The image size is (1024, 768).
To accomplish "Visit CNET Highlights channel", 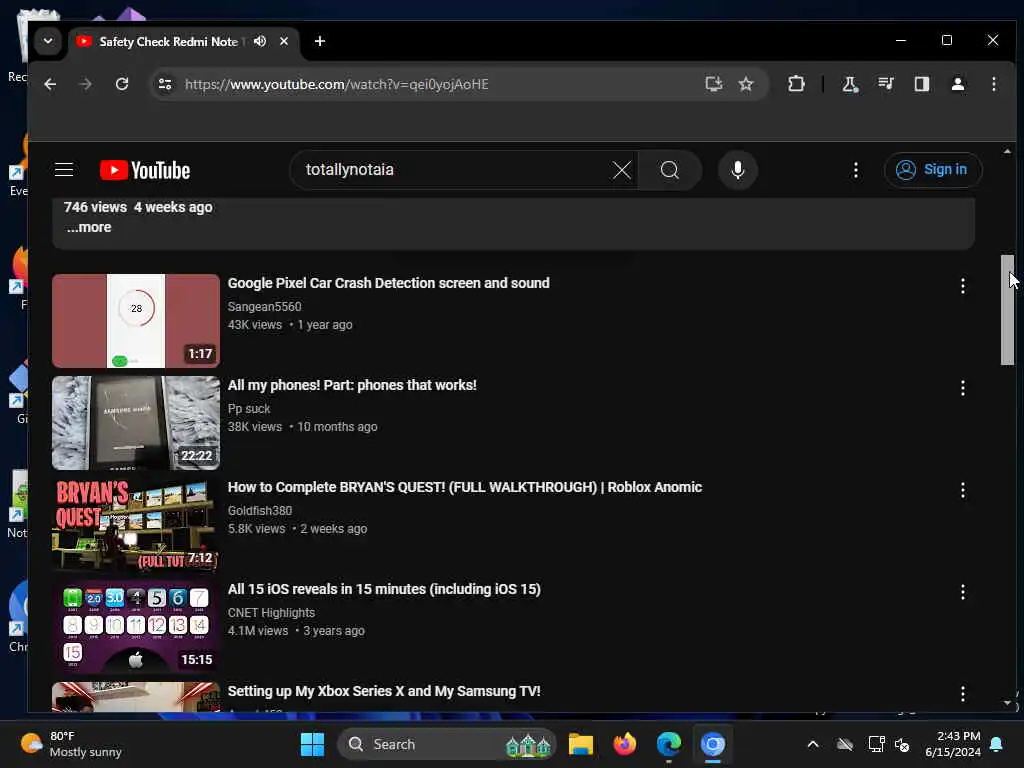I will (x=271, y=613).
